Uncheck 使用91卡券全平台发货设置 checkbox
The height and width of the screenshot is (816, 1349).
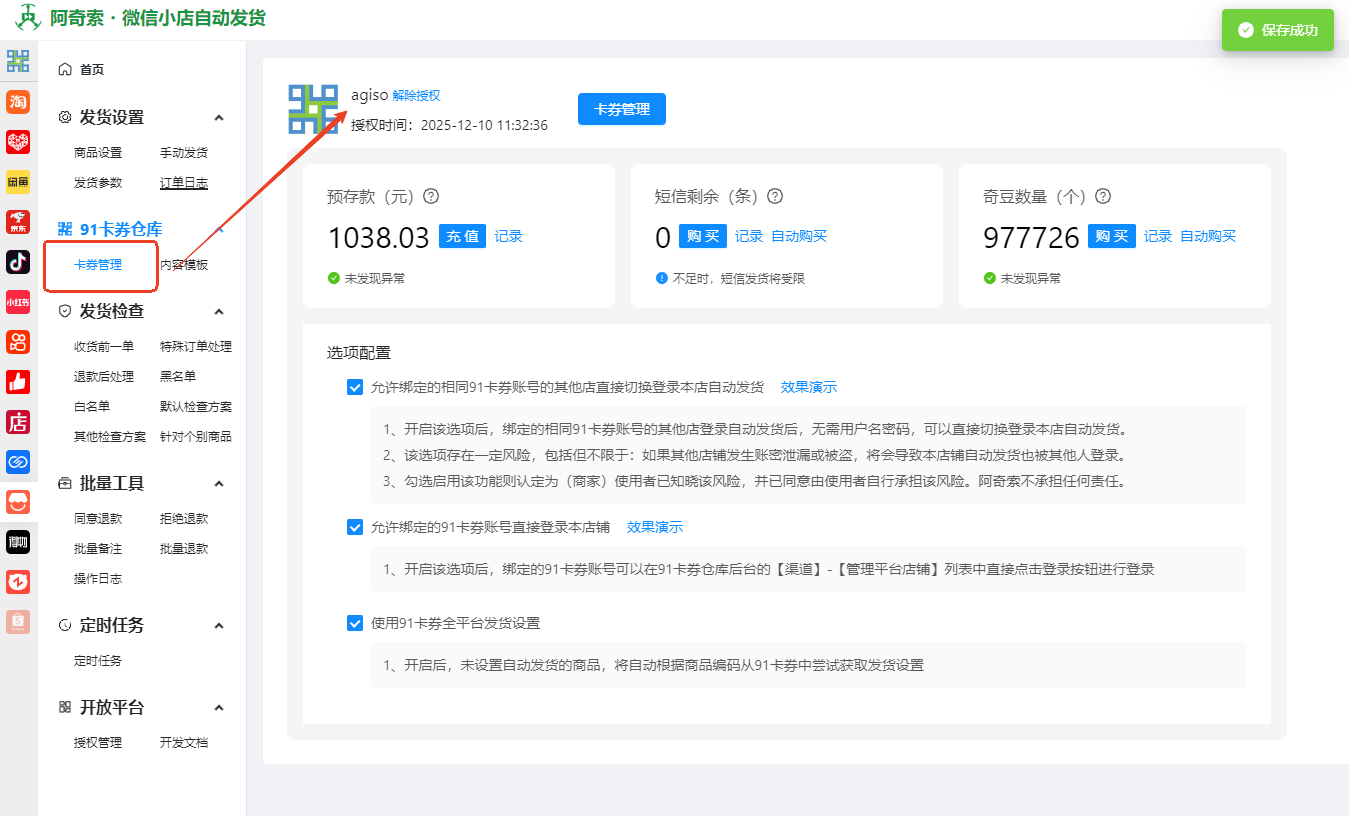[x=355, y=623]
